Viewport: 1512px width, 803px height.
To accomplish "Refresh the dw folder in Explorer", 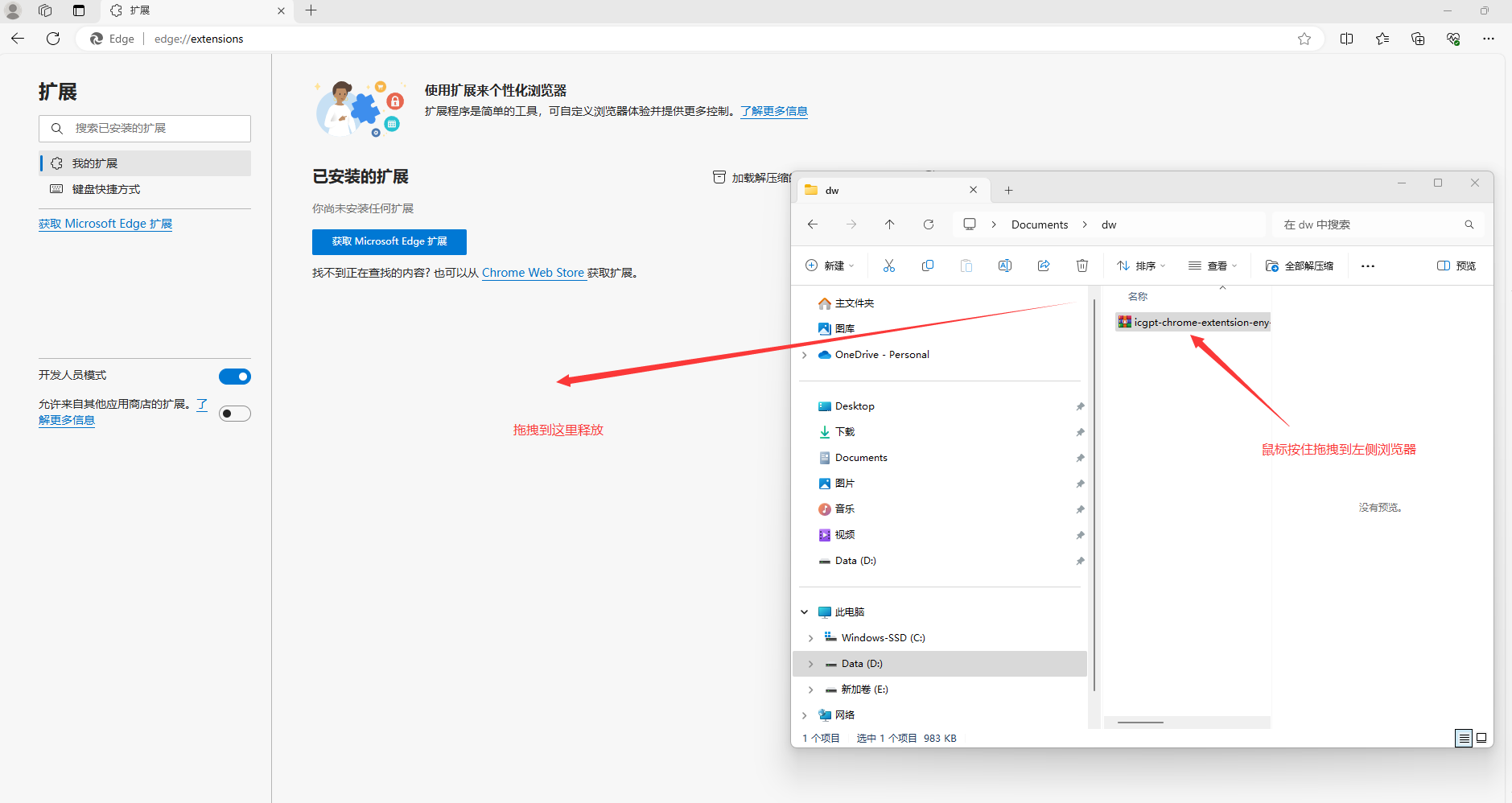I will pyautogui.click(x=929, y=224).
